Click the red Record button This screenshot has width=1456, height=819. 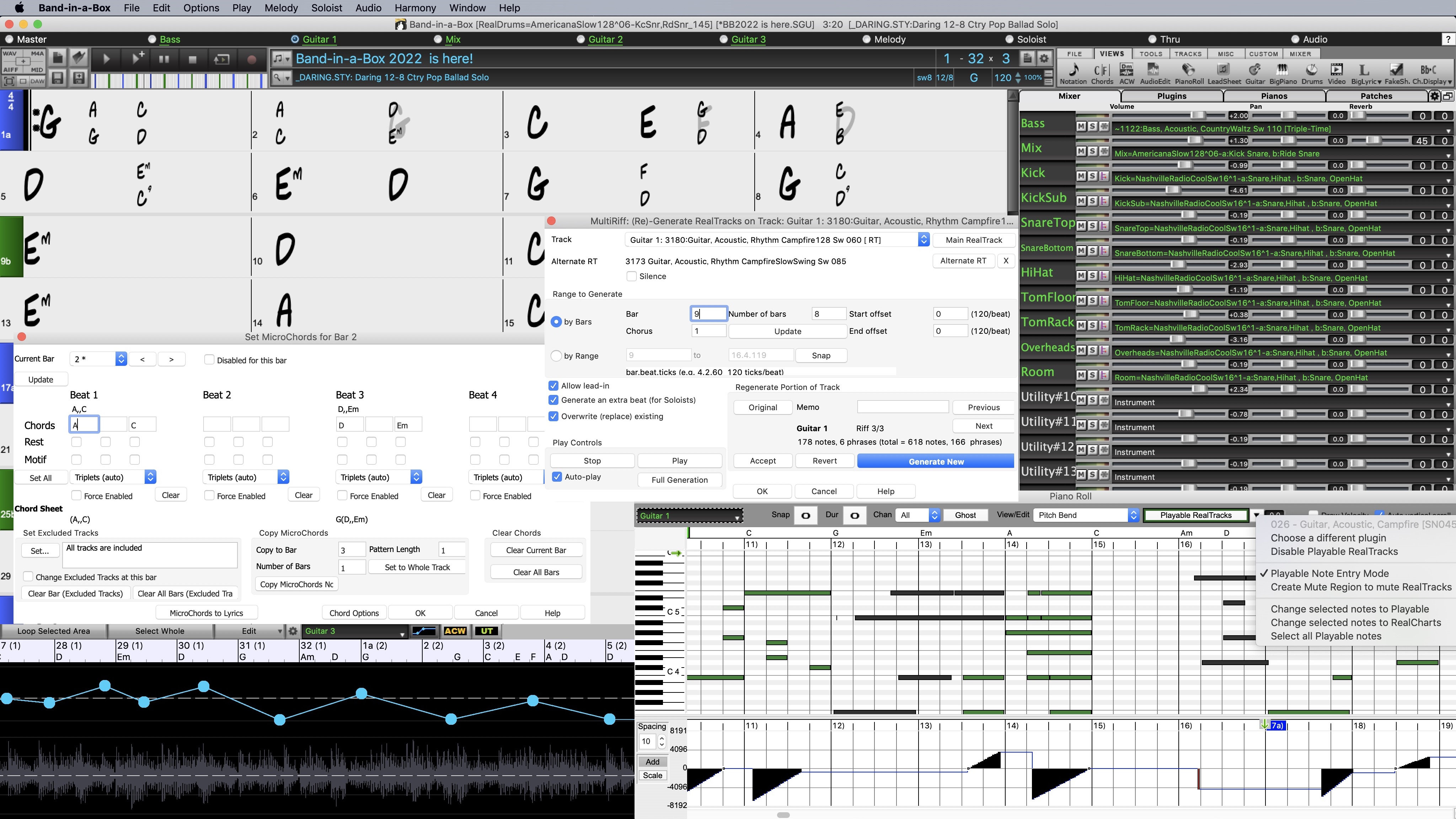[x=252, y=59]
